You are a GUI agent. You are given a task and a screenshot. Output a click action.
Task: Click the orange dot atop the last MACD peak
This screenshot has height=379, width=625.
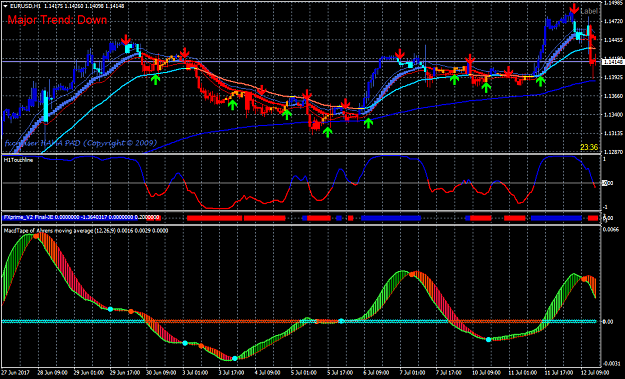[x=584, y=279]
